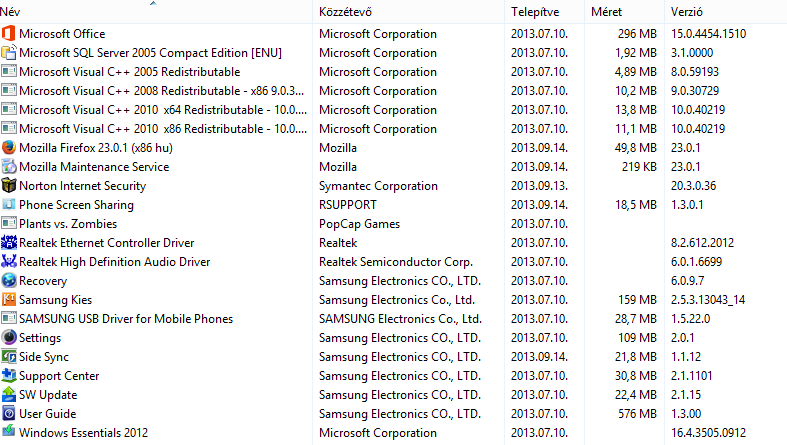Select the Samsung Kies icon

click(9, 300)
